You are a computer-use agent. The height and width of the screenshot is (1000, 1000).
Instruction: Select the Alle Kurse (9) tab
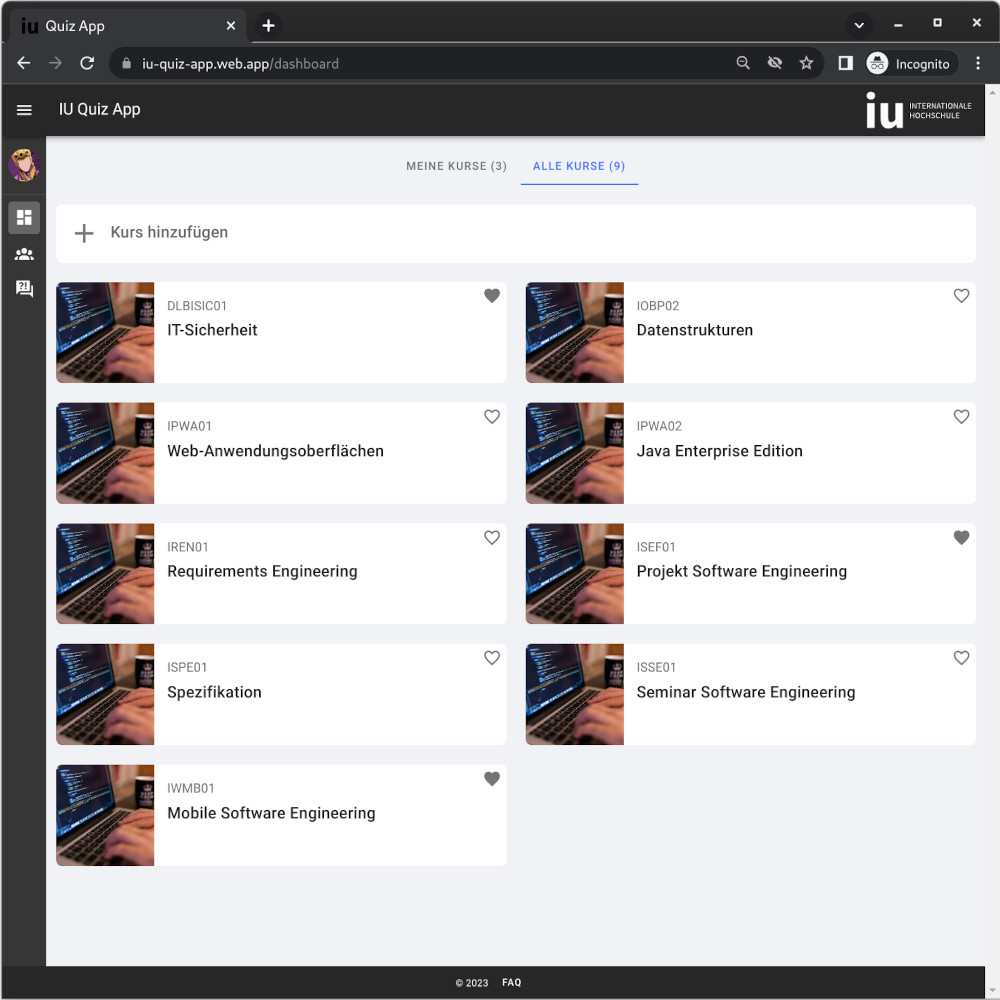click(x=579, y=166)
